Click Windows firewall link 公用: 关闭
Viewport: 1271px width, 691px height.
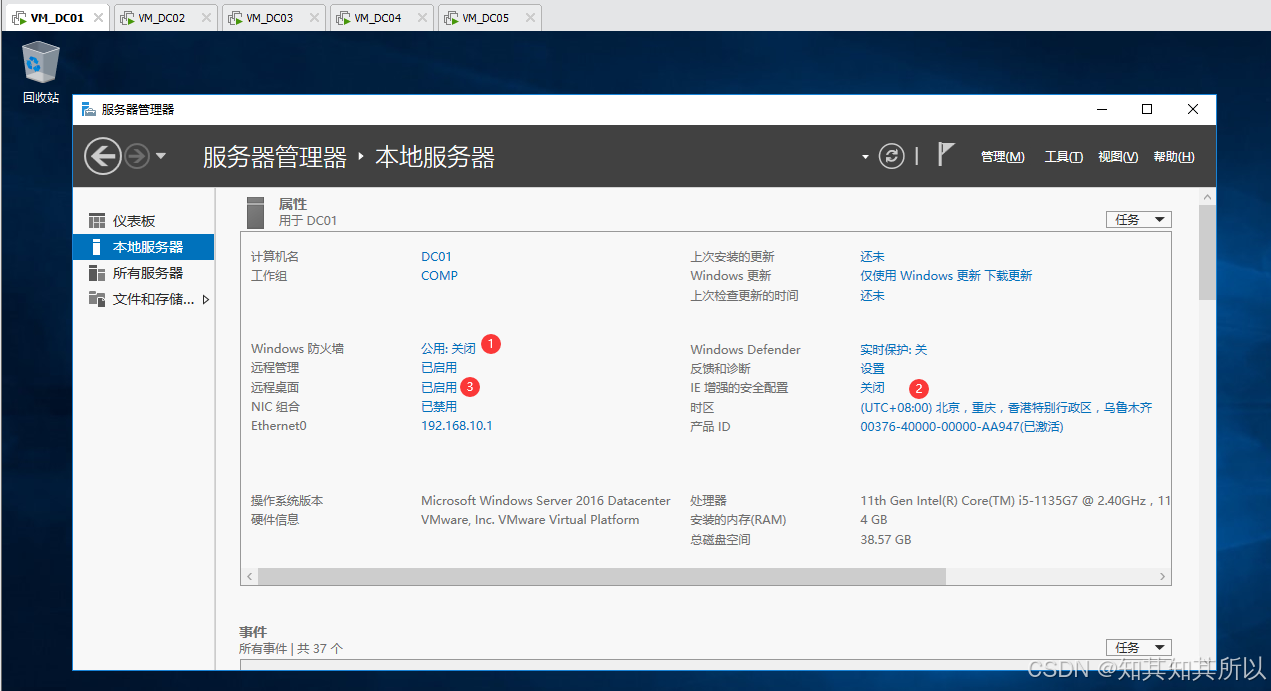coord(449,349)
